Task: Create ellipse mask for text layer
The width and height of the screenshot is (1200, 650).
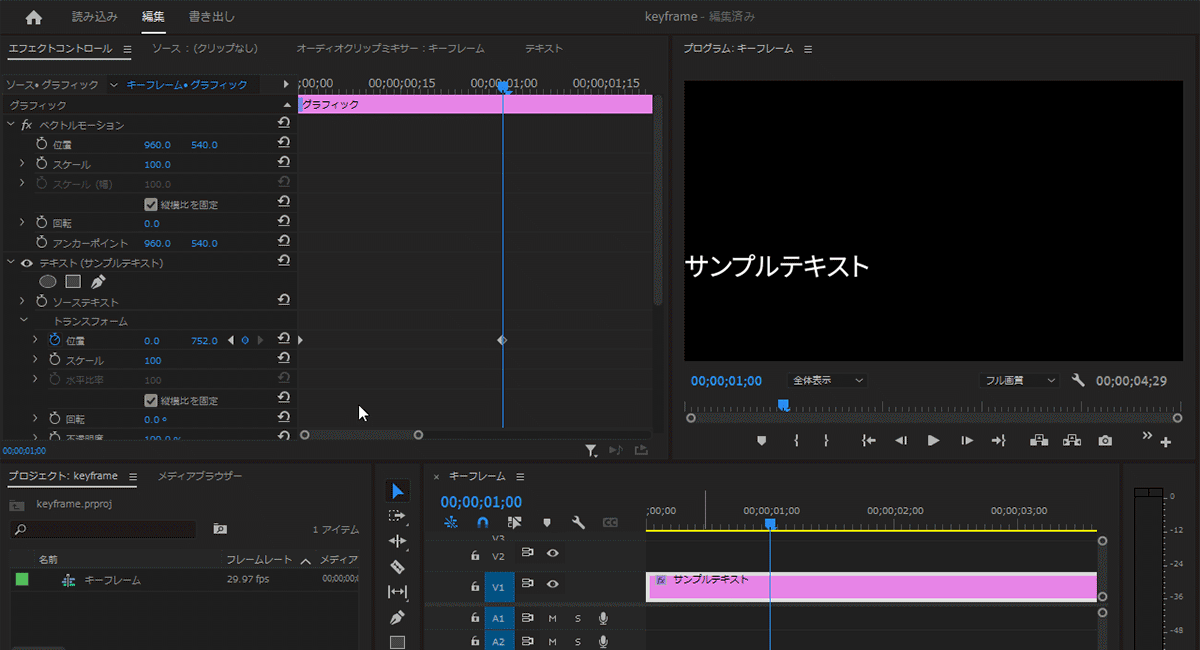Action: (x=48, y=282)
